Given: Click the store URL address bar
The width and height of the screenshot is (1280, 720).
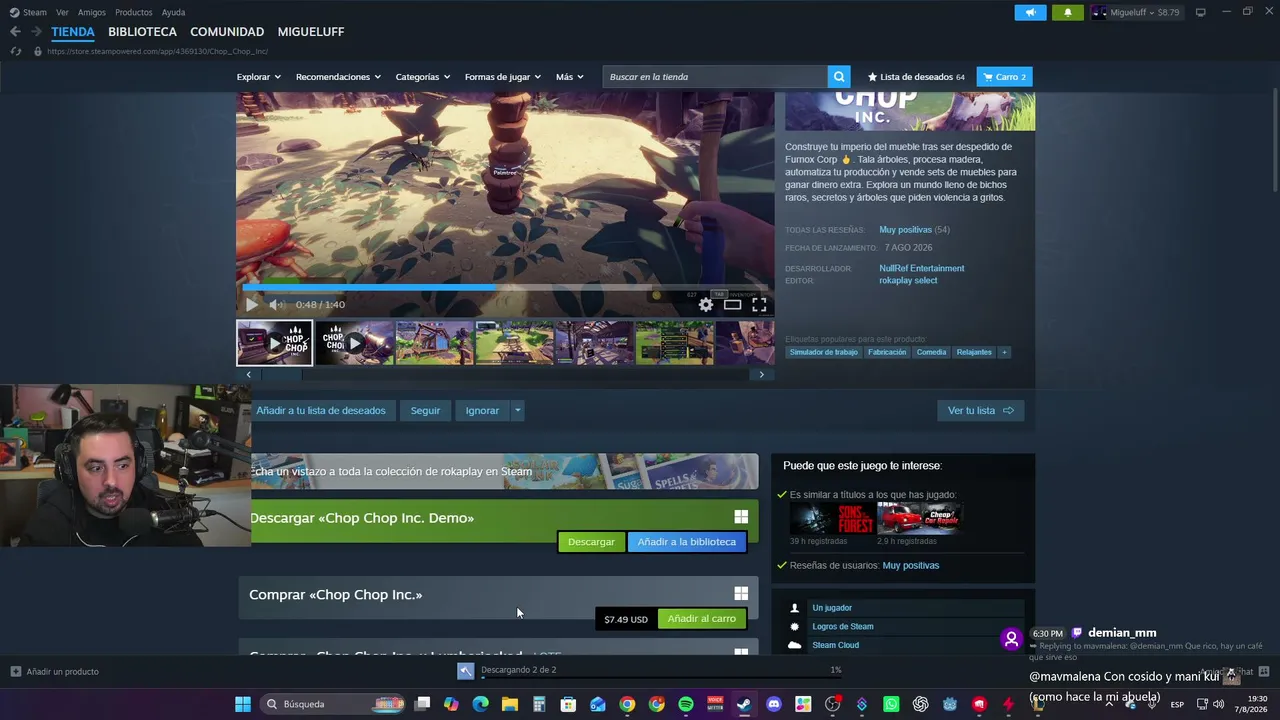Looking at the screenshot, I should (157, 51).
